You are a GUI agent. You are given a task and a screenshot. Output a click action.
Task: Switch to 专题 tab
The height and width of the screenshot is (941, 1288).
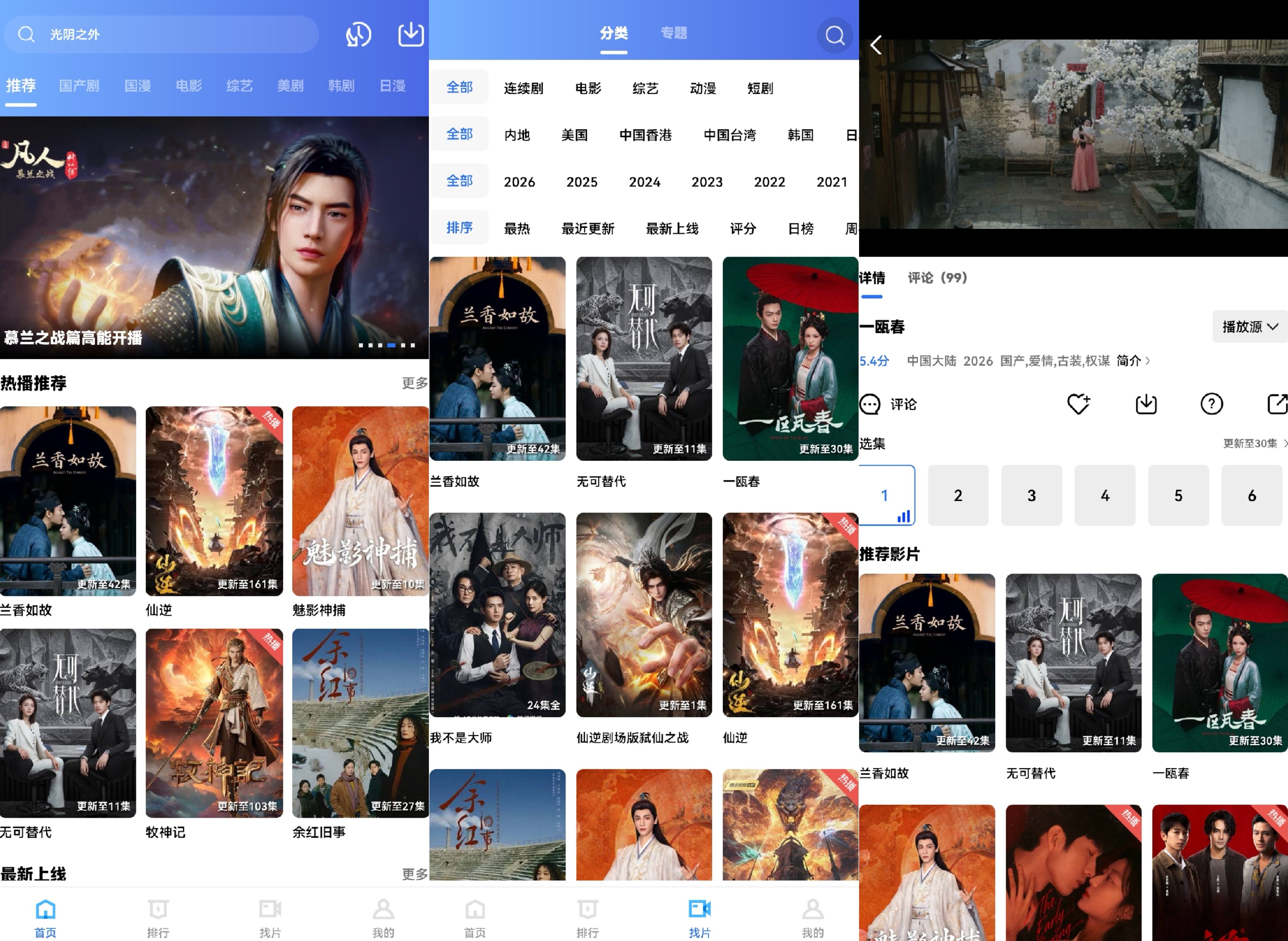pyautogui.click(x=674, y=33)
